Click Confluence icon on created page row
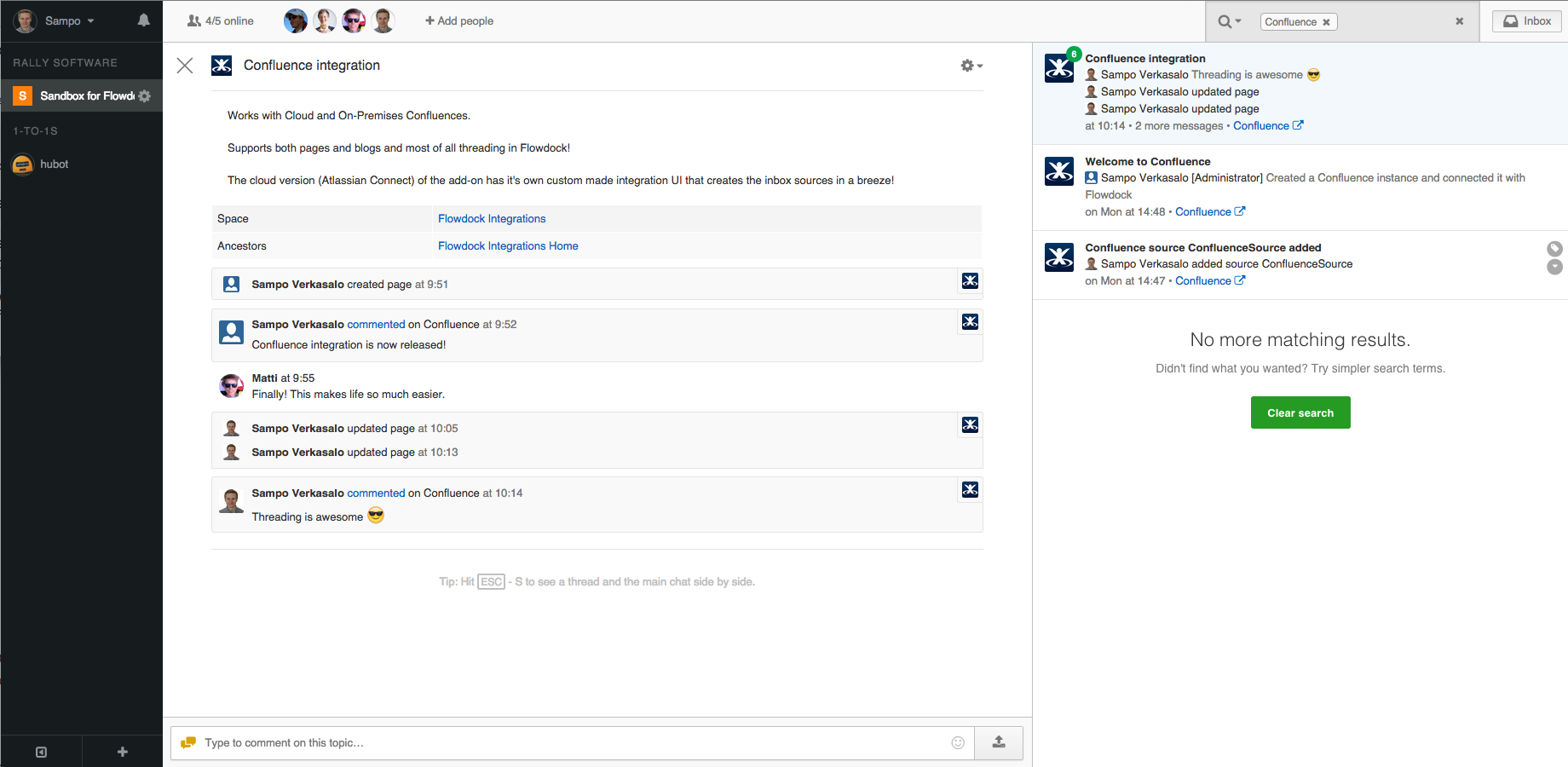 coord(970,281)
